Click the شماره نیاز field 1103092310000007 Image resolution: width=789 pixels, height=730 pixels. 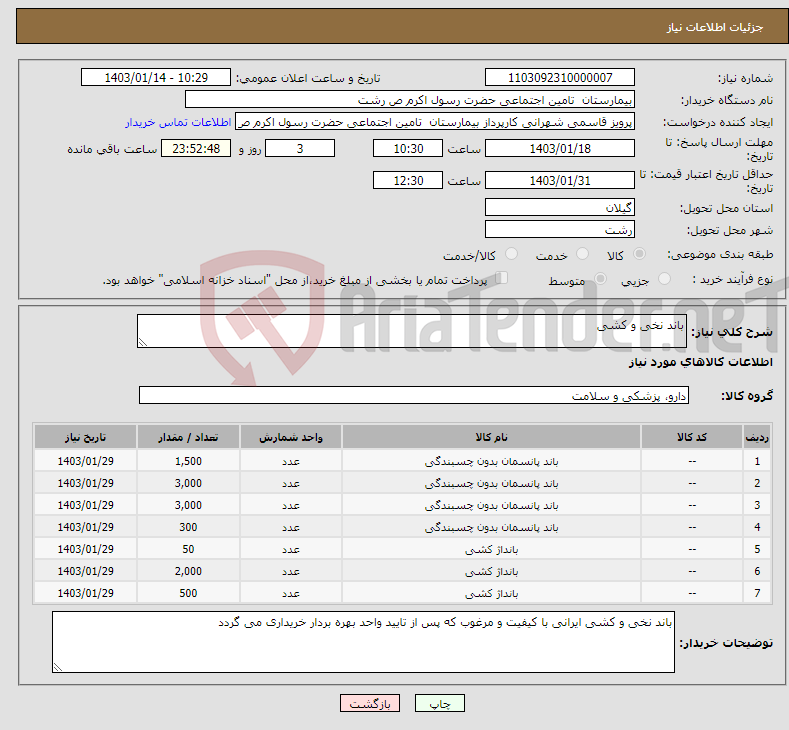pos(560,77)
